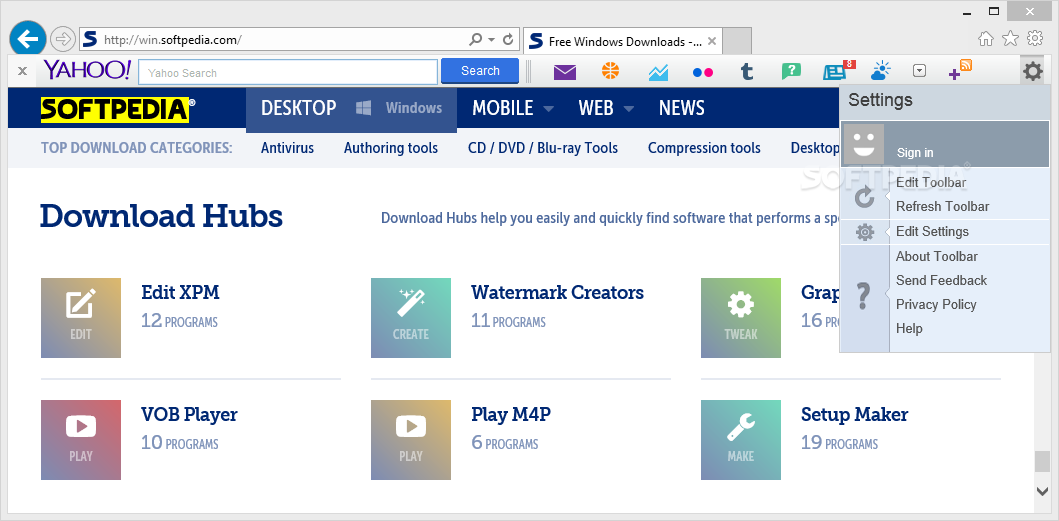This screenshot has height=521, width=1059.
Task: Open the Sports basketball icon
Action: point(611,70)
